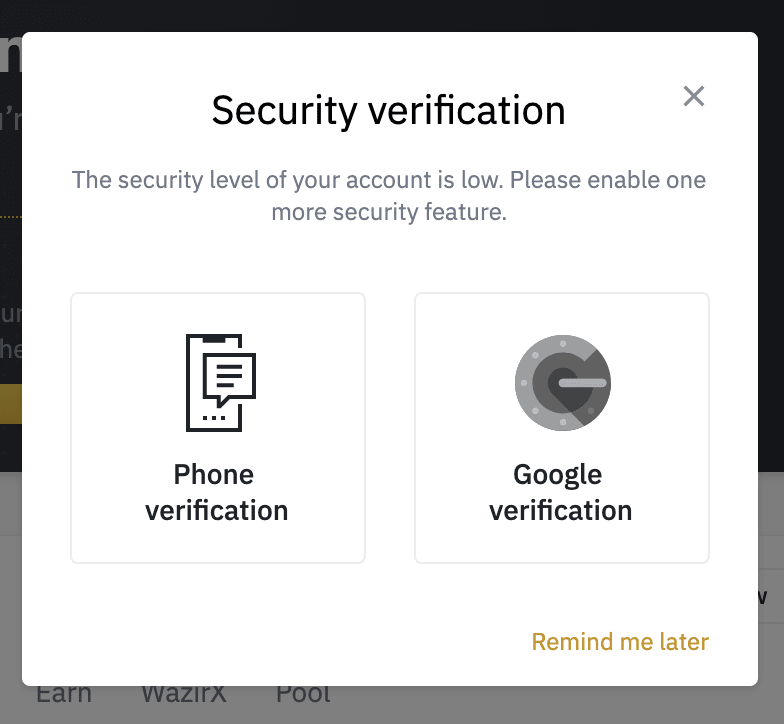
Task: Click the low security level description text
Action: 388,196
